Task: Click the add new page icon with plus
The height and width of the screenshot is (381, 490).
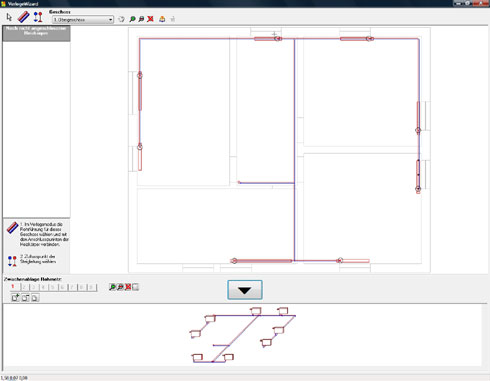Action: pos(15,298)
